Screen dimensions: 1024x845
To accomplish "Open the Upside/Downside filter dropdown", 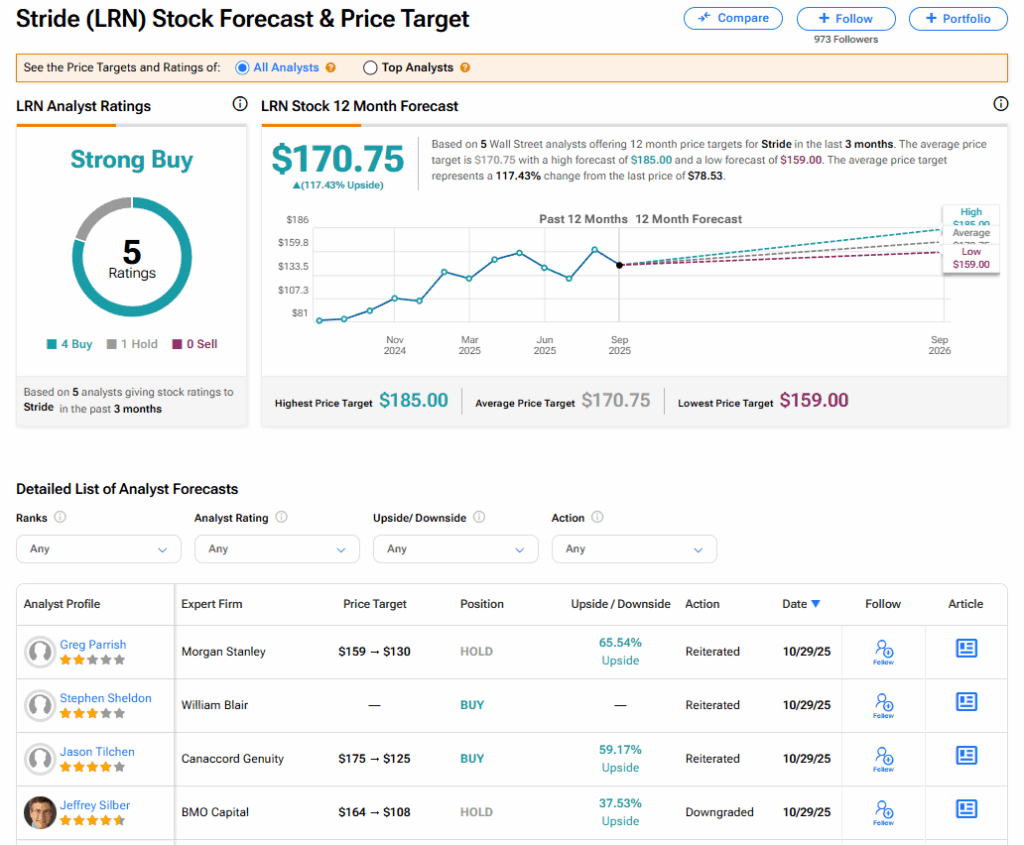I will pyautogui.click(x=455, y=549).
